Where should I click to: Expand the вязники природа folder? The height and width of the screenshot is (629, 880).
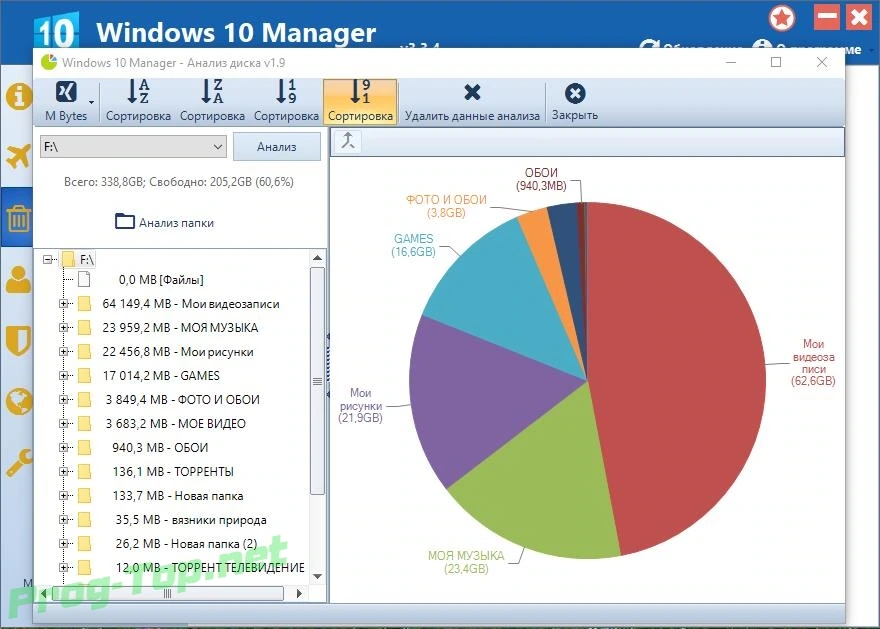pos(63,520)
